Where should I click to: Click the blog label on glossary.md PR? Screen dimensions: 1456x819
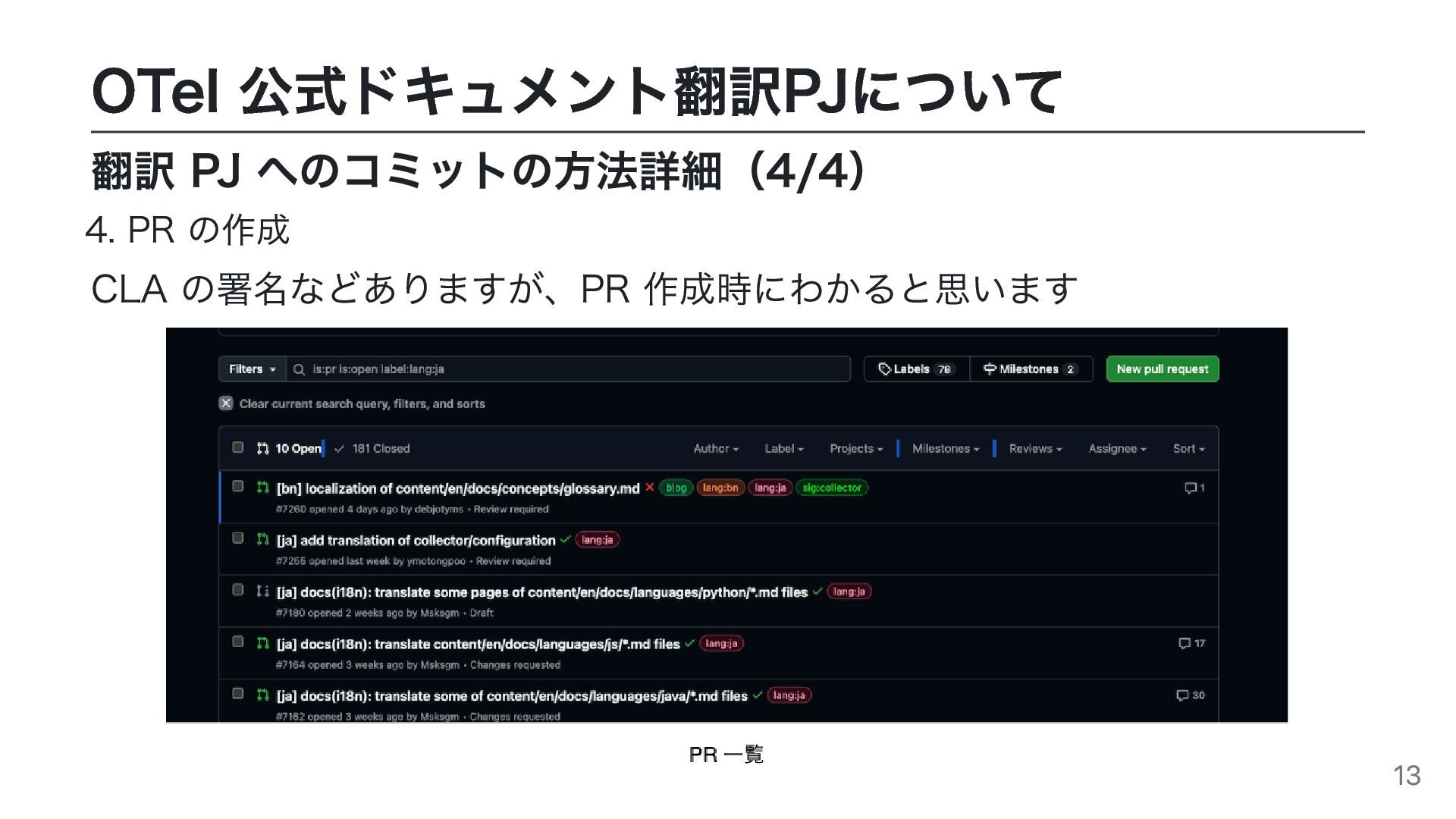point(676,488)
